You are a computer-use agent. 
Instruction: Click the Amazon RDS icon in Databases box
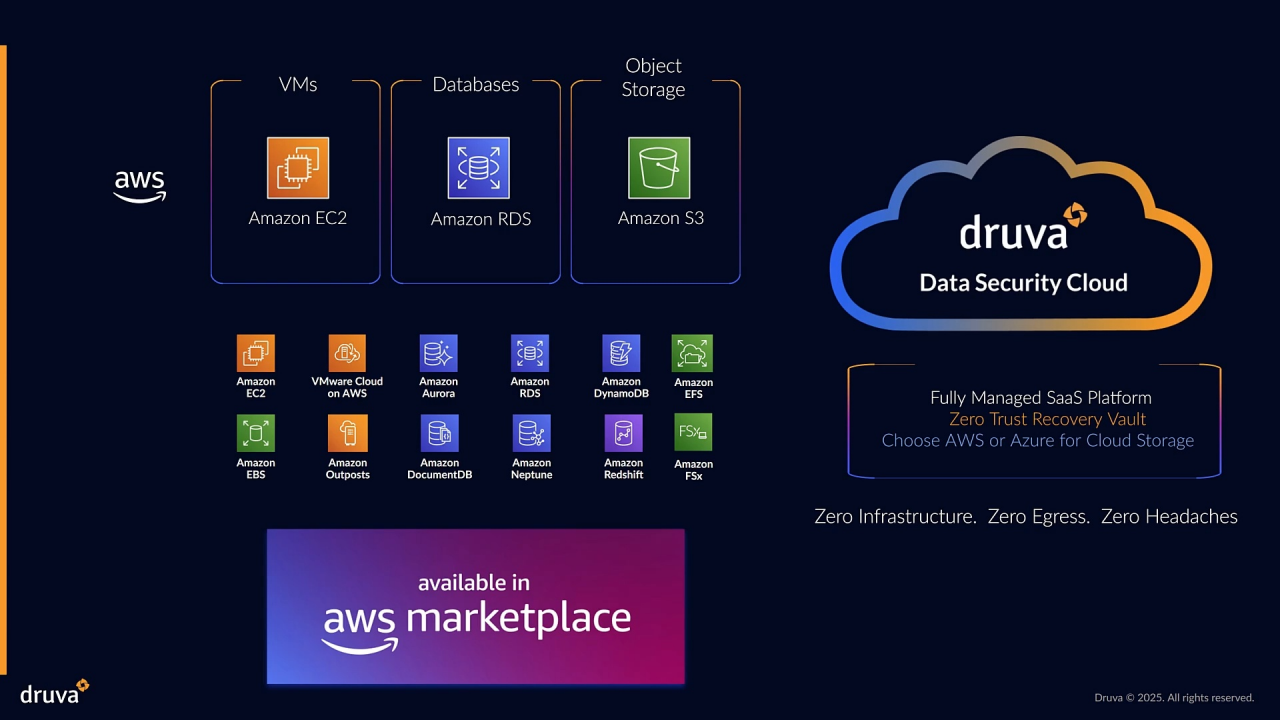479,167
